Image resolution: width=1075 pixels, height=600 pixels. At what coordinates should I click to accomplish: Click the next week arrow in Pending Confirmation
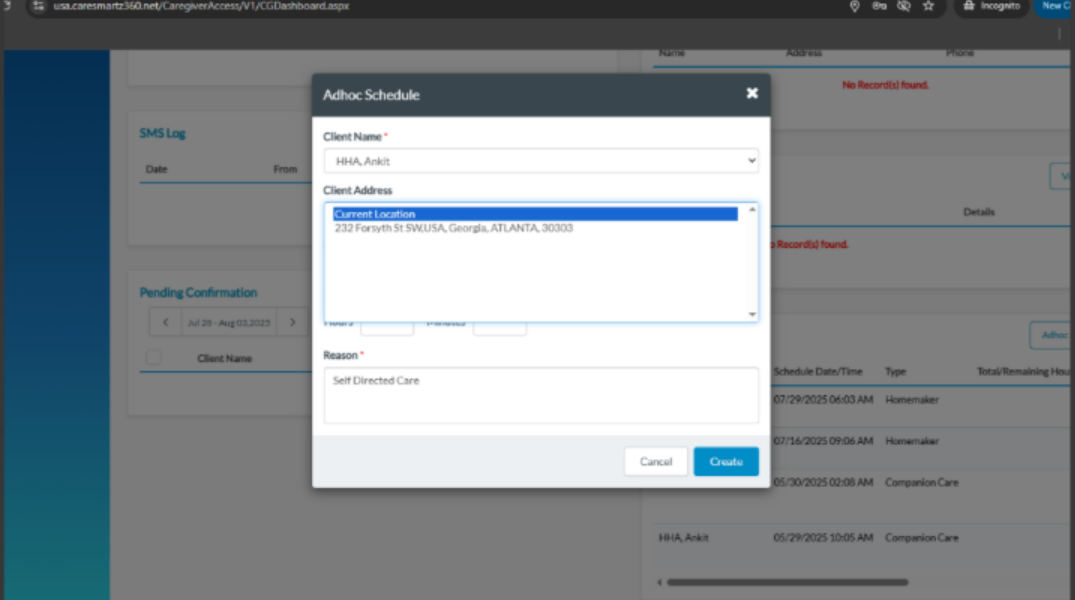pyautogui.click(x=292, y=322)
